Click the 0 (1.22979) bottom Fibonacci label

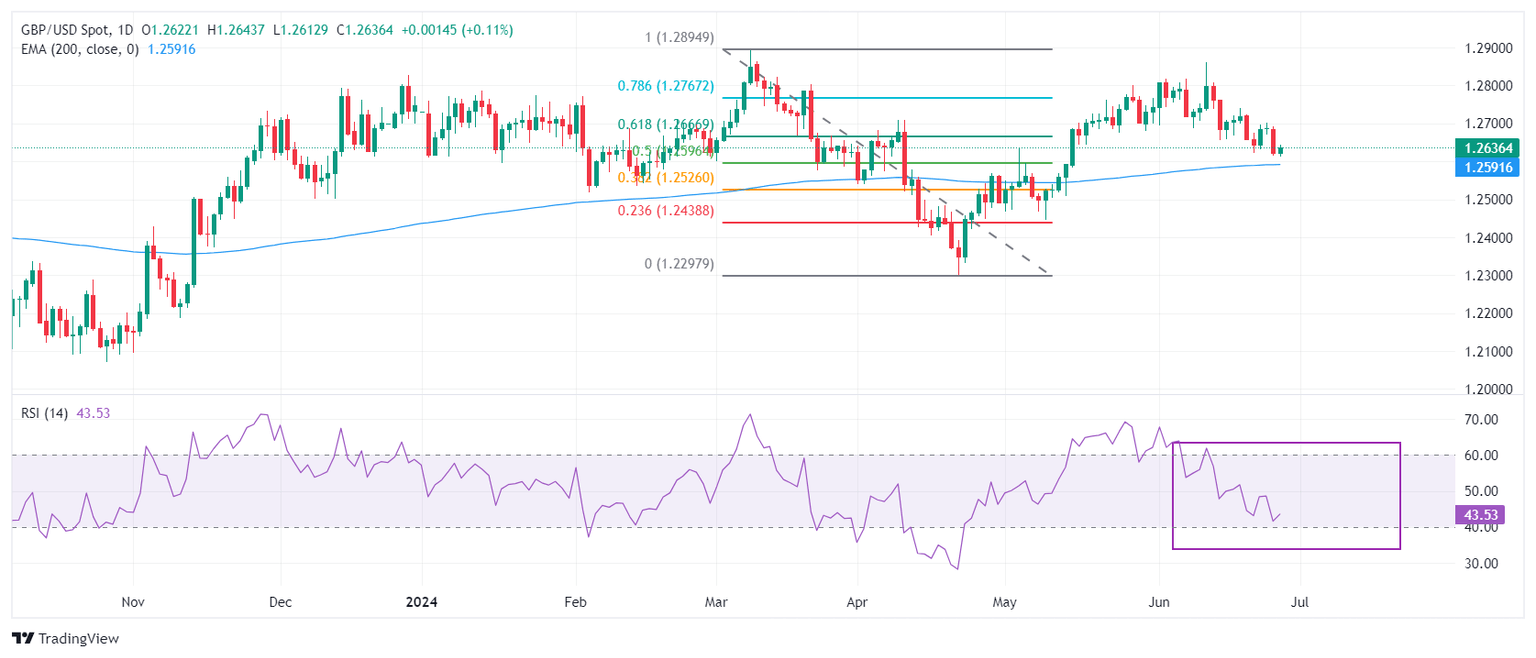[x=679, y=264]
